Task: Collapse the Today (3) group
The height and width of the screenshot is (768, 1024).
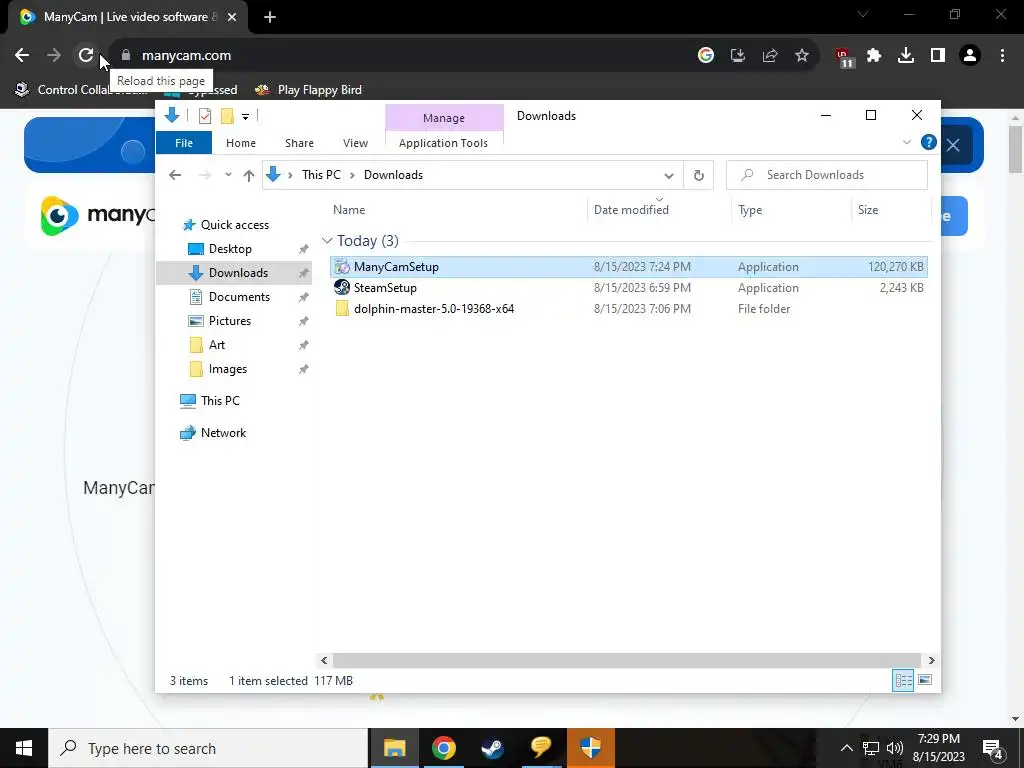Action: (x=327, y=241)
